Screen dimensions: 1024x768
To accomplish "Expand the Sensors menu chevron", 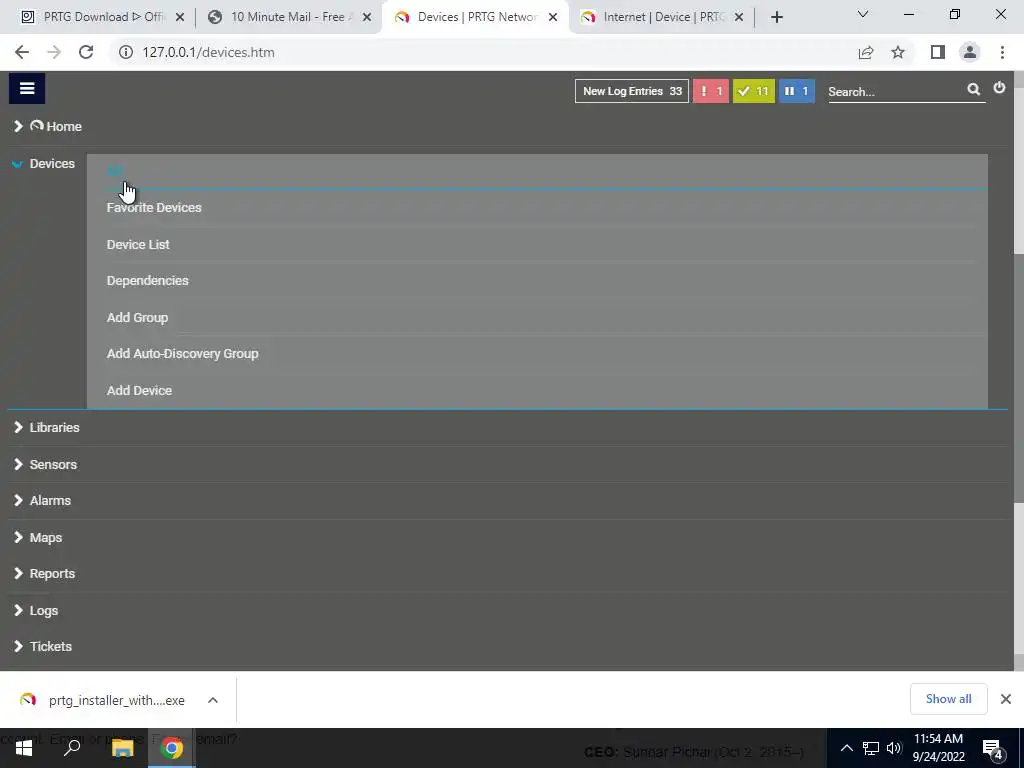I will (x=18, y=464).
